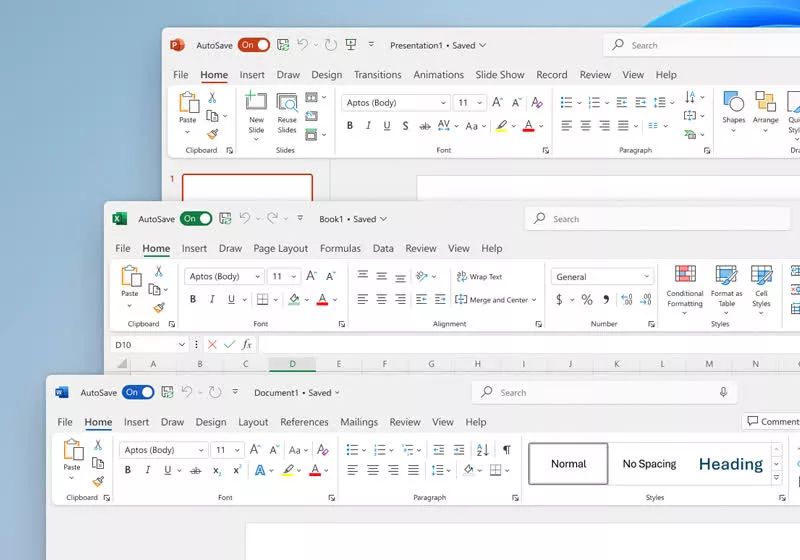Expand Name Box dropdown showing D10
This screenshot has height=560, width=800.
(x=182, y=345)
